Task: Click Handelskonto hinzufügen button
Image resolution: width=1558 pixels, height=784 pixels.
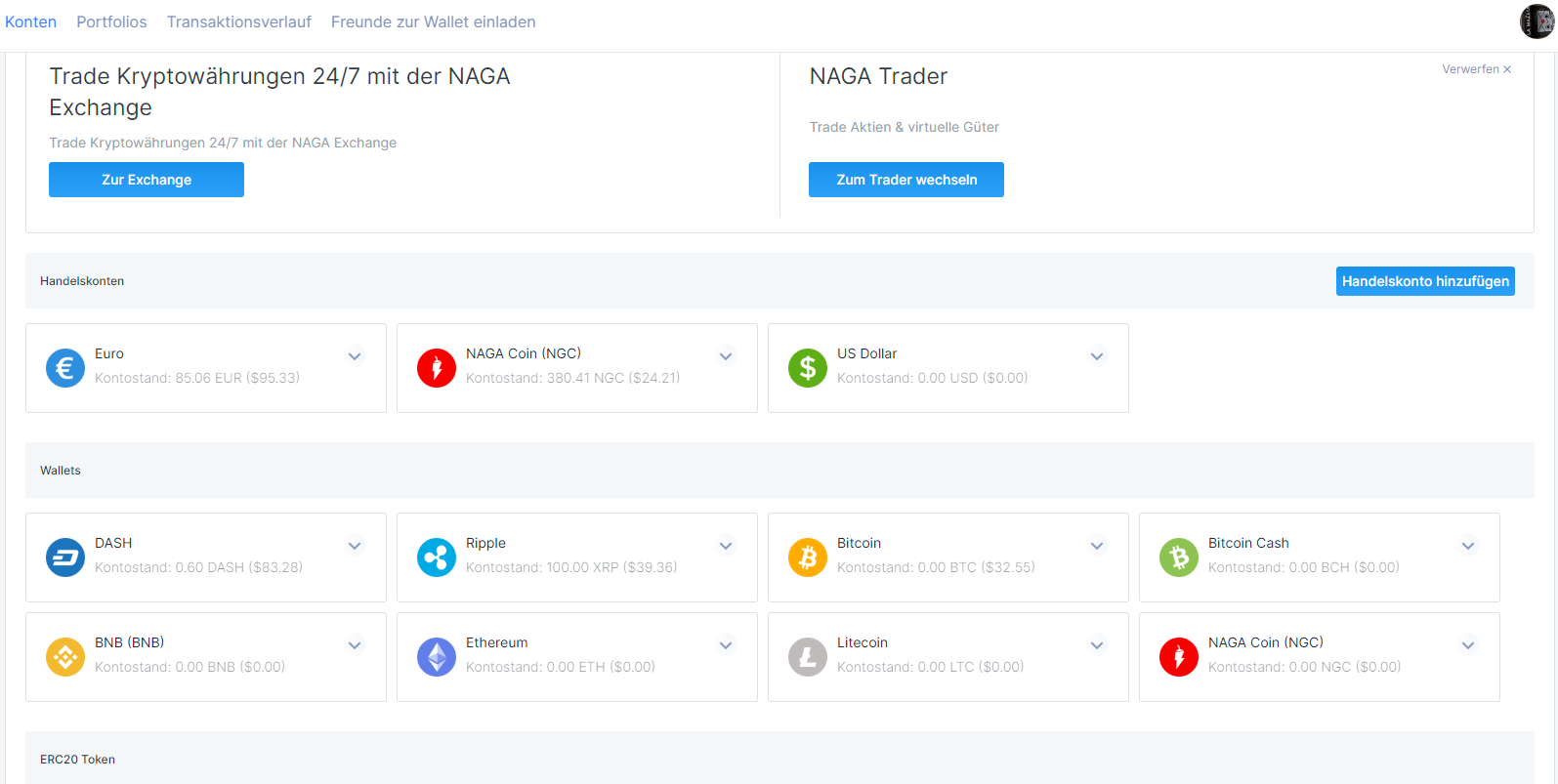Action: [1425, 281]
